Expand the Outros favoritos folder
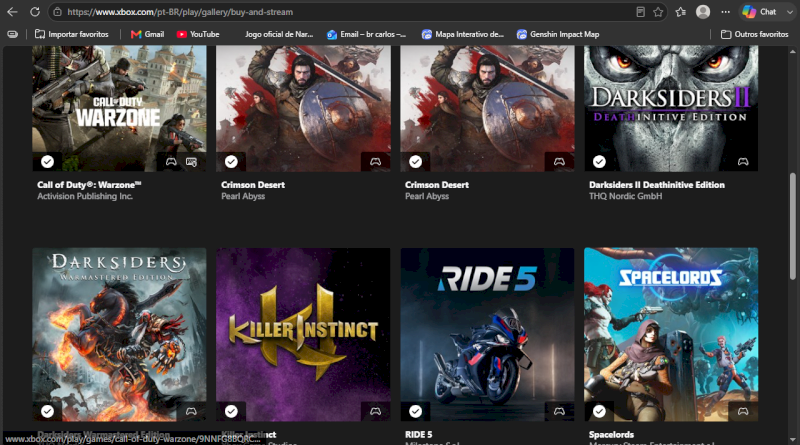Image resolution: width=800 pixels, height=445 pixels. 755,34
